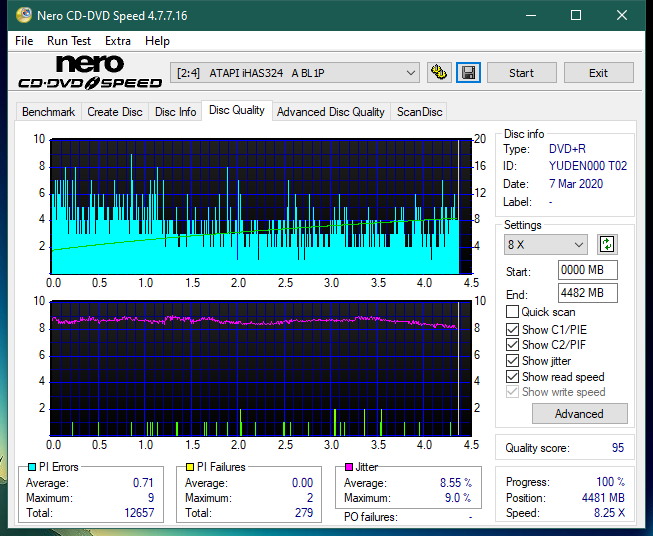Click the Advanced settings button

click(x=579, y=414)
